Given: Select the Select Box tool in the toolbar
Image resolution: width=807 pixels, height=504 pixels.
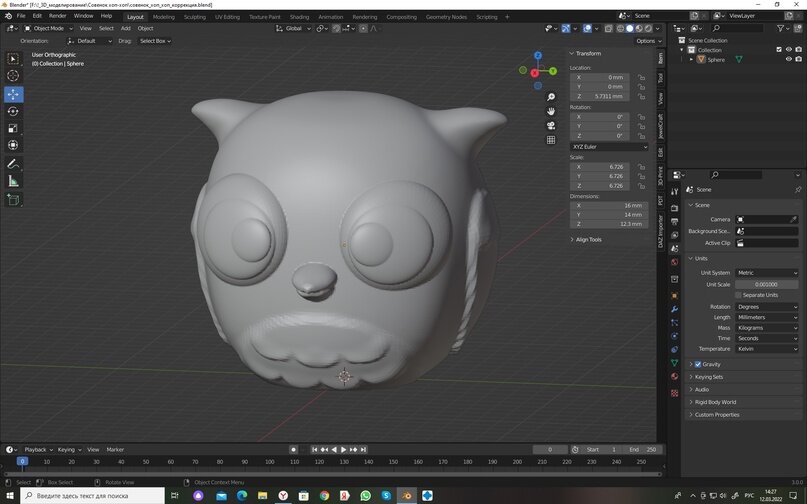Looking at the screenshot, I should [x=13, y=59].
